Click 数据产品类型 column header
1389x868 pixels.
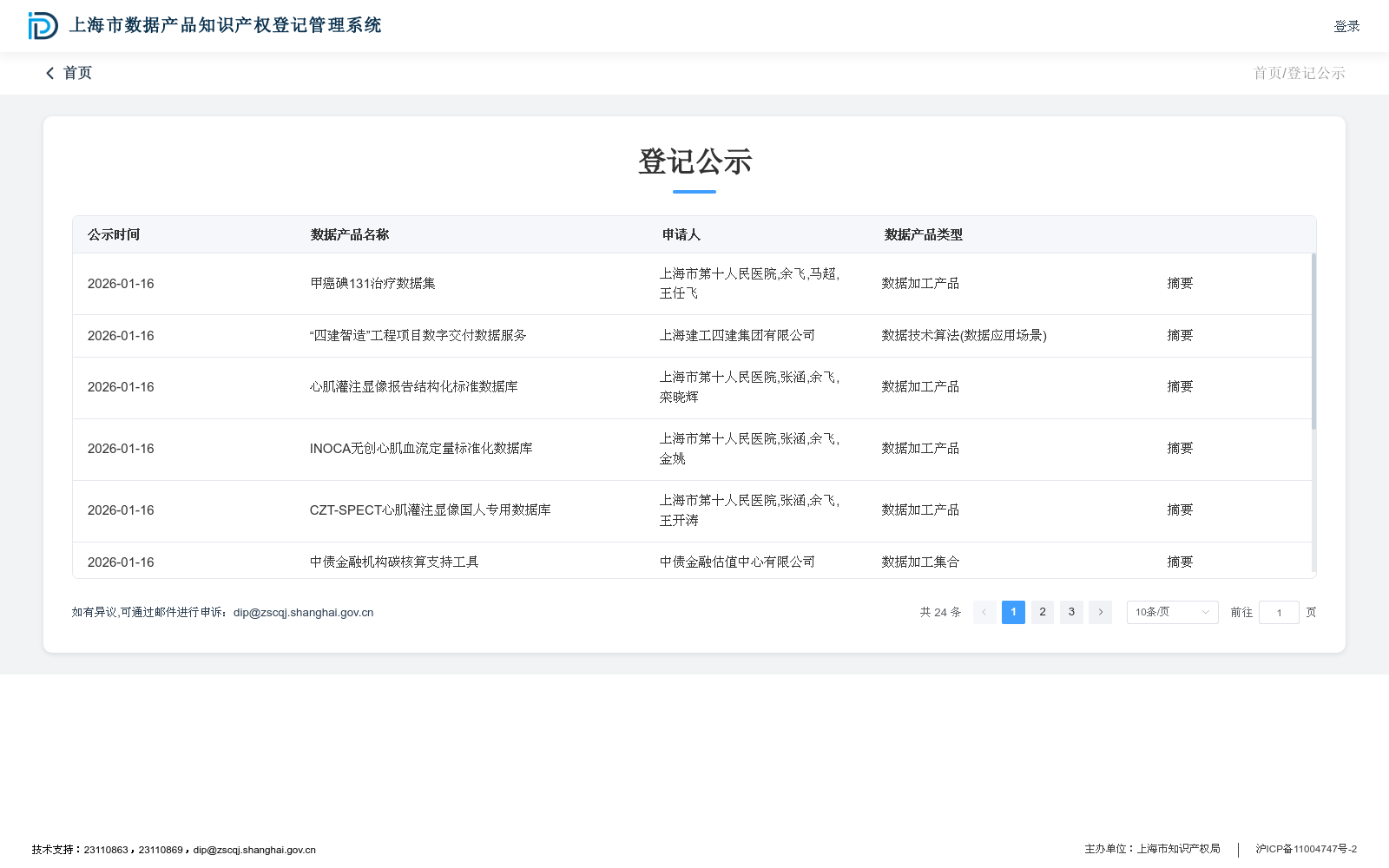click(x=924, y=235)
